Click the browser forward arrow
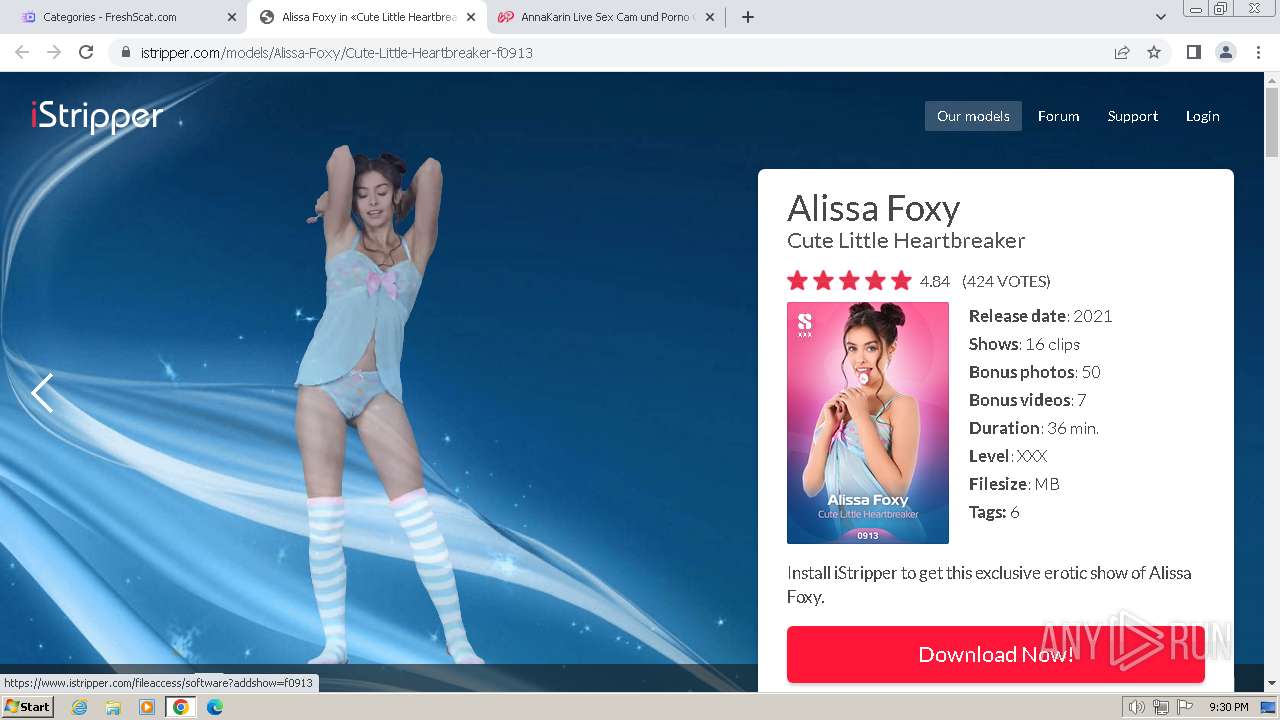 coord(54,52)
